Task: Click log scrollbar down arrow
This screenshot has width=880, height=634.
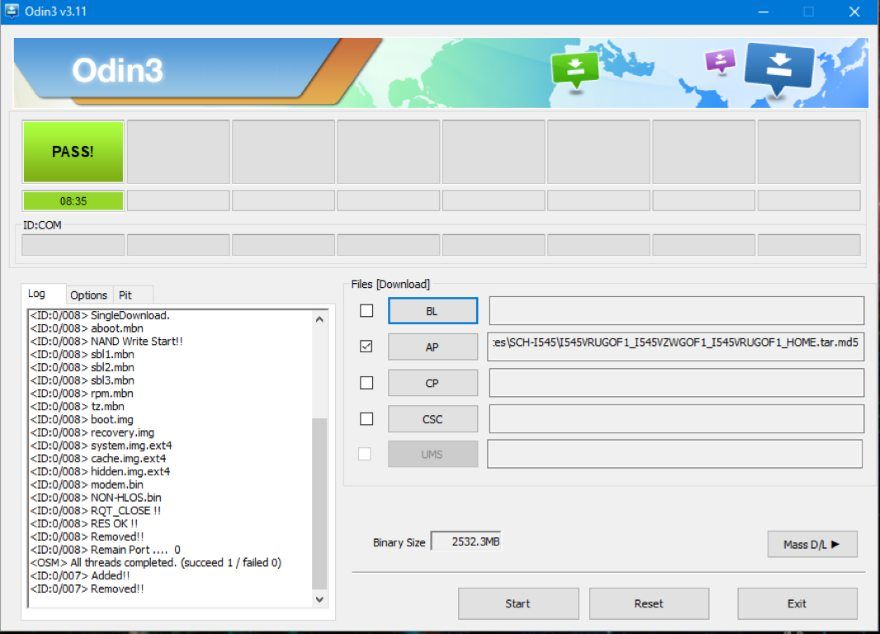Action: [x=319, y=599]
